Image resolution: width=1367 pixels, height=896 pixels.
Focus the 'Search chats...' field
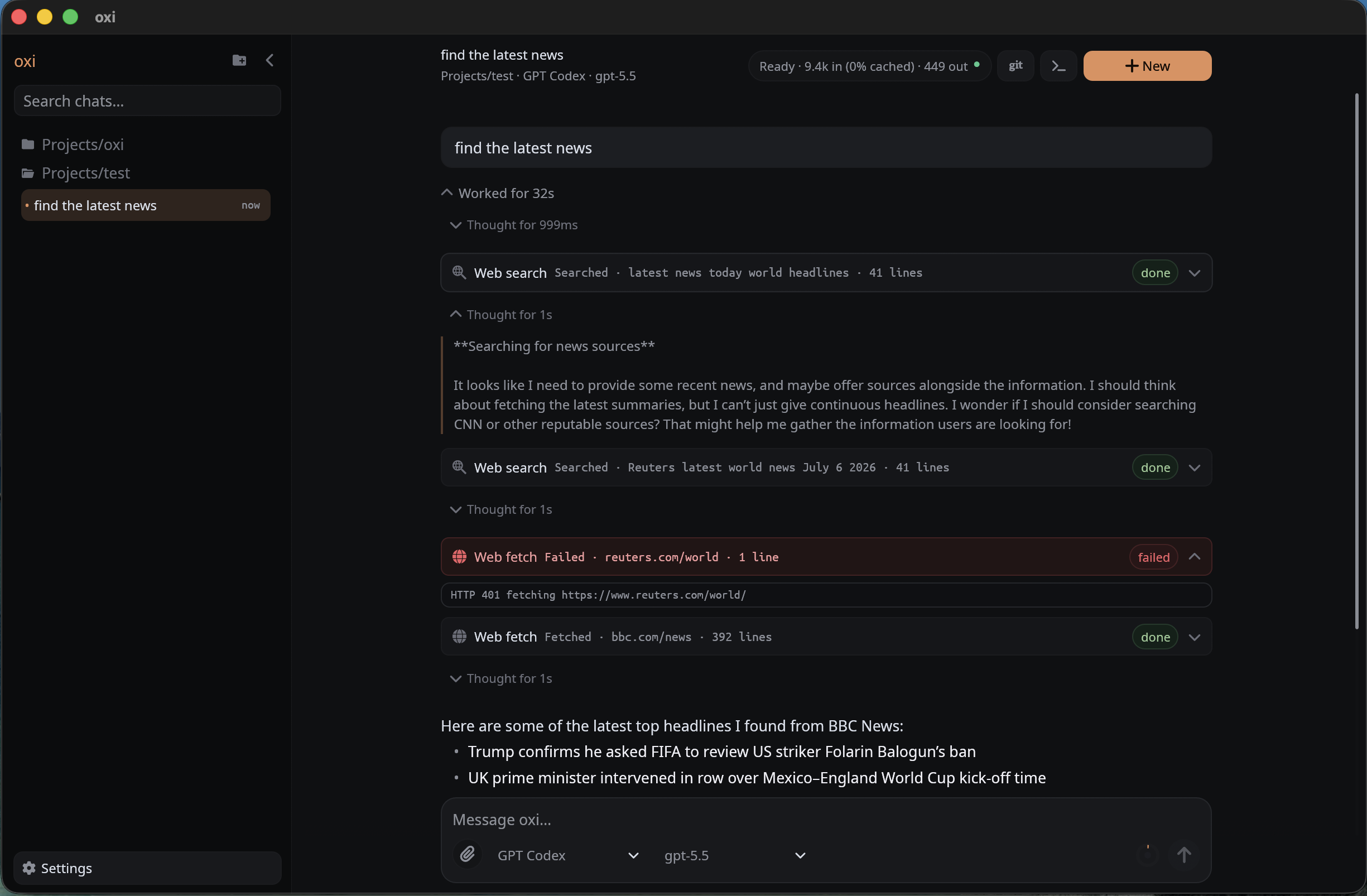(147, 100)
